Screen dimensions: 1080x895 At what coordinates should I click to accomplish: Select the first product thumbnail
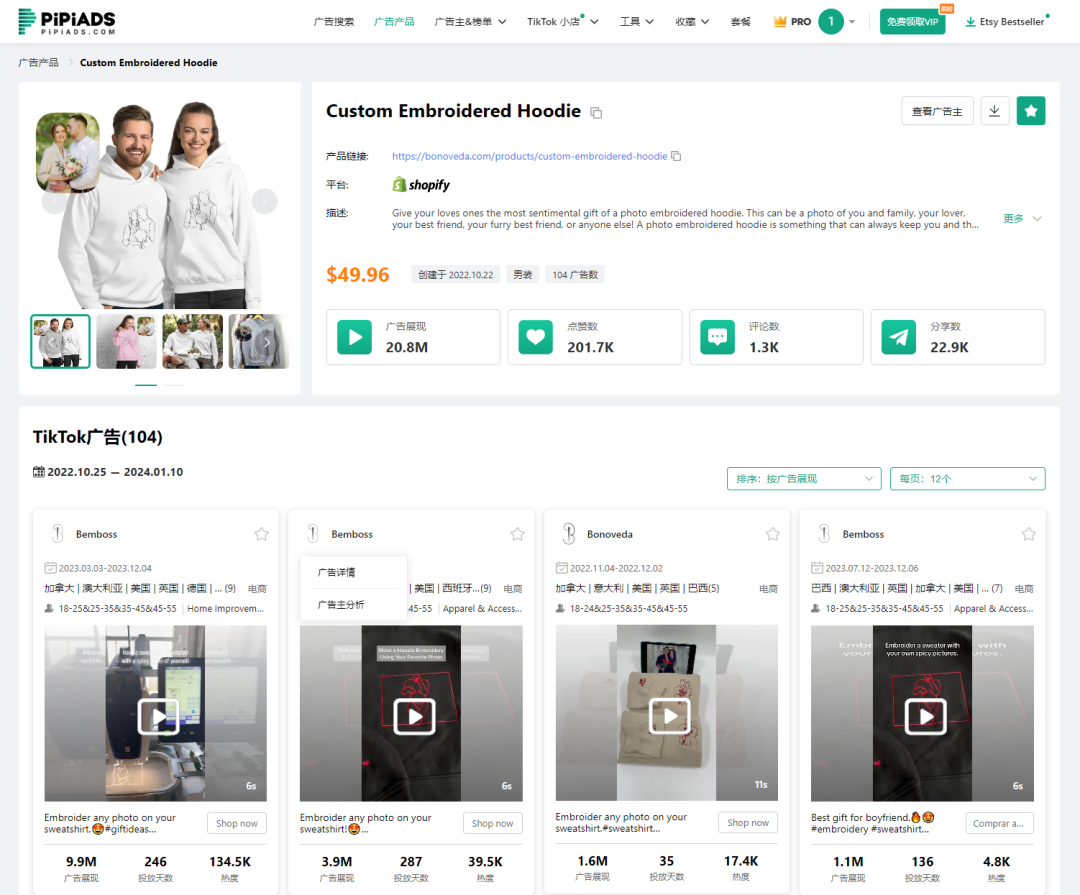pos(61,341)
